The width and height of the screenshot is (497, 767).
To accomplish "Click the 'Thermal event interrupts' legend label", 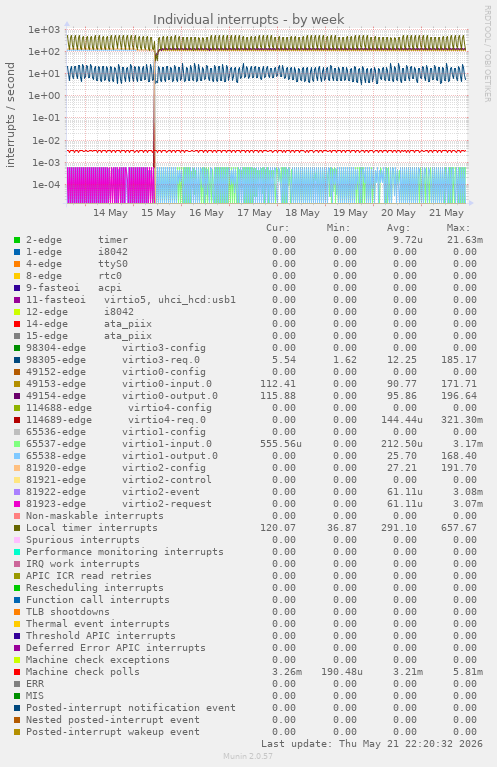I will coord(98,624).
